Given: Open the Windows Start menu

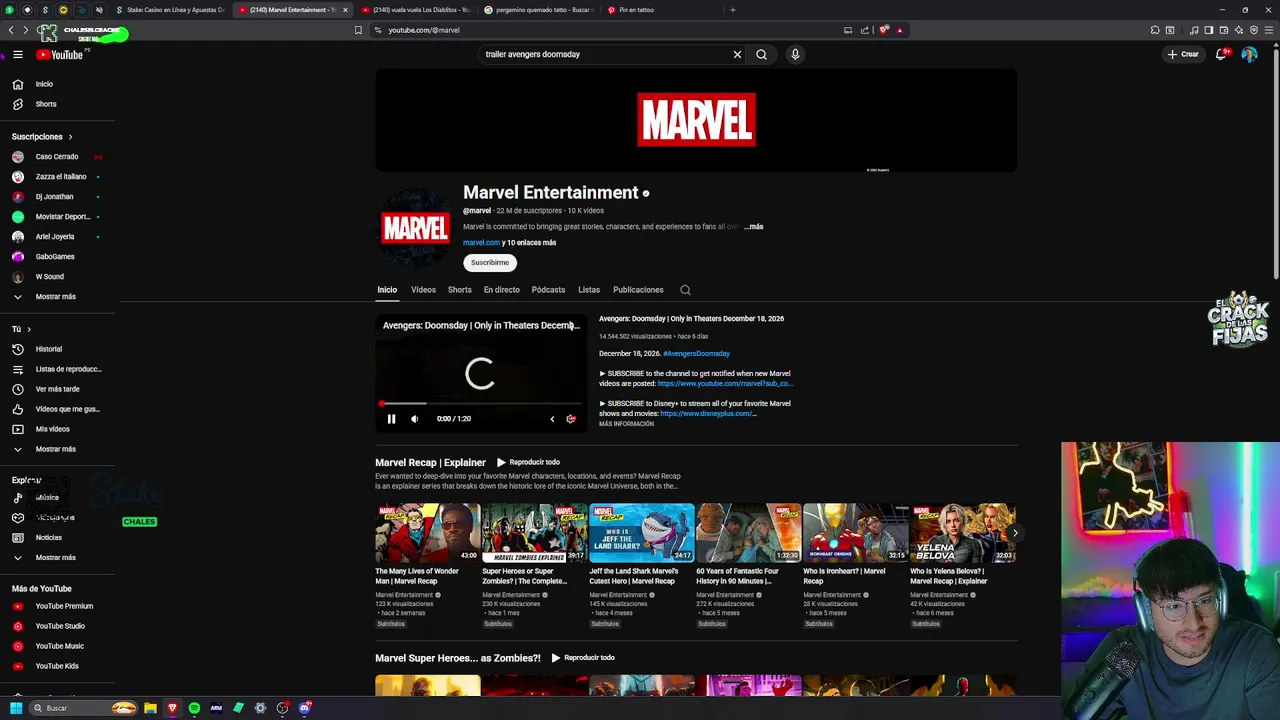Looking at the screenshot, I should click(16, 708).
